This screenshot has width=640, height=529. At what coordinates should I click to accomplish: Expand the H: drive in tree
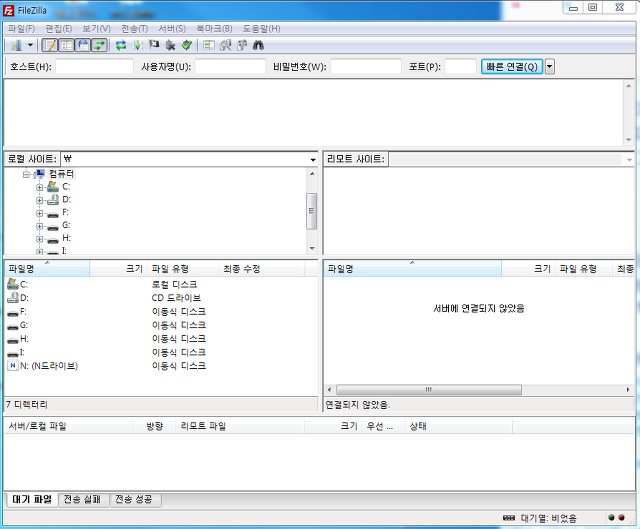pos(39,239)
